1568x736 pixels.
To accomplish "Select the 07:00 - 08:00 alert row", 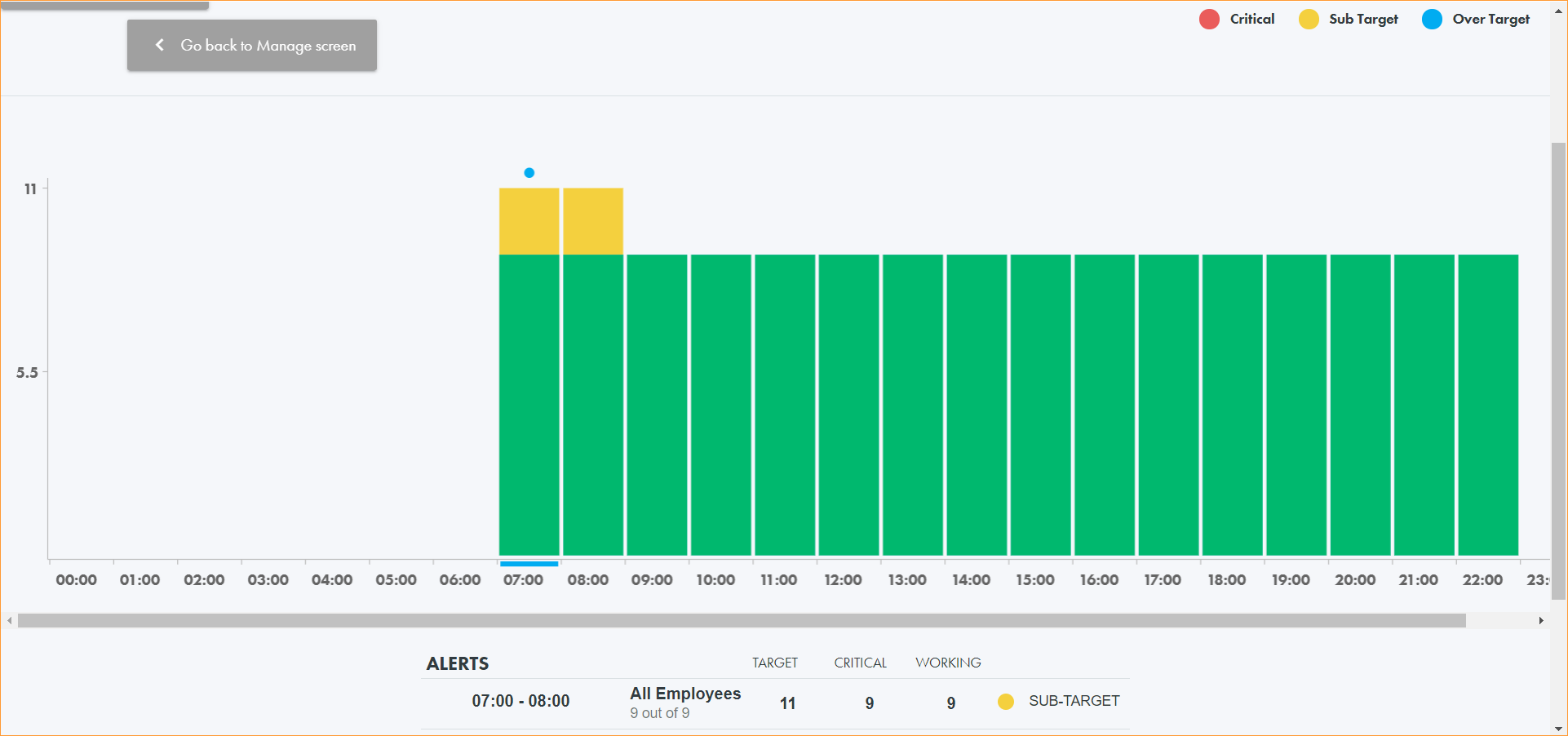I will pyautogui.click(x=520, y=702).
